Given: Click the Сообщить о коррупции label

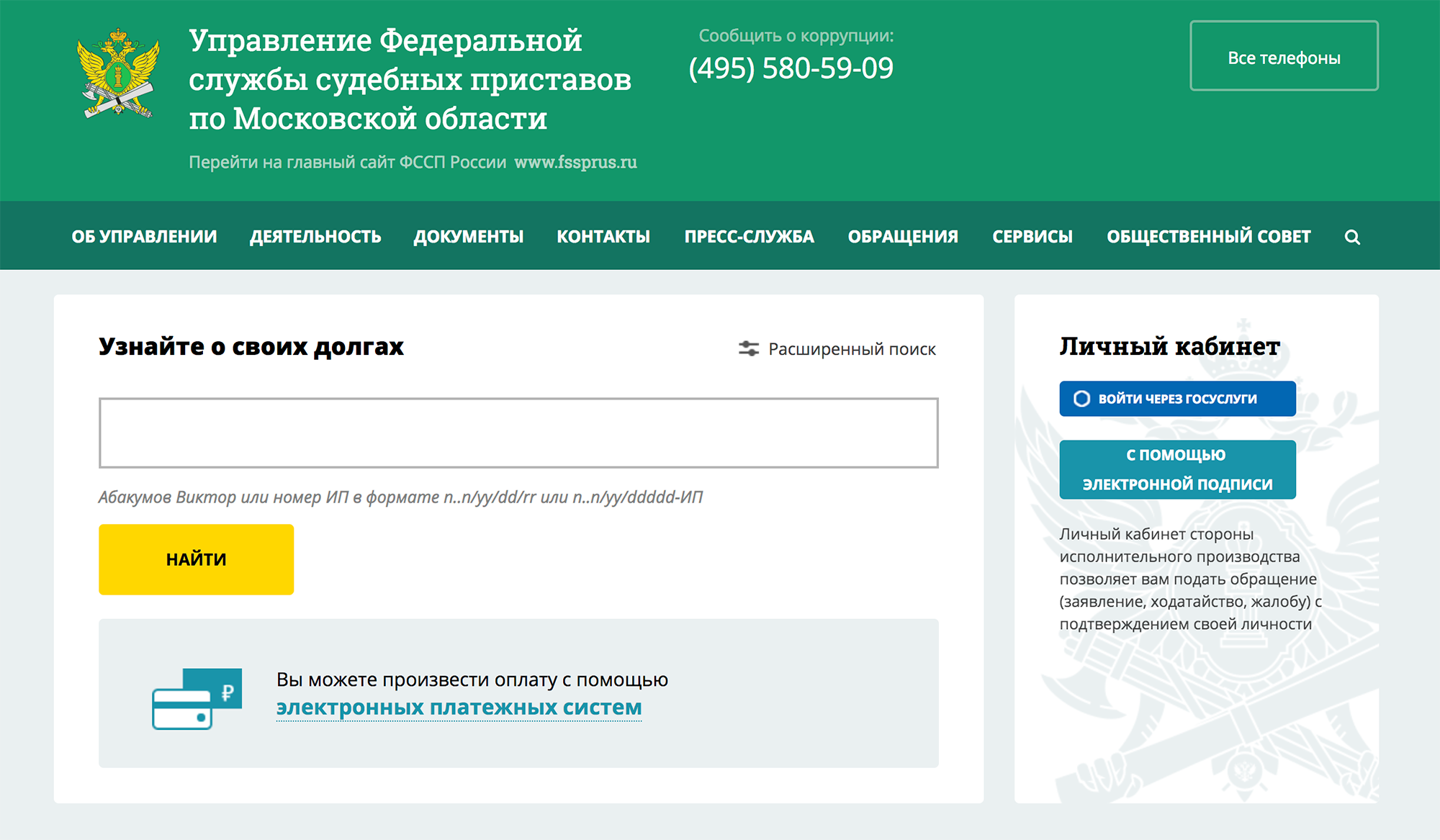Looking at the screenshot, I should click(796, 35).
